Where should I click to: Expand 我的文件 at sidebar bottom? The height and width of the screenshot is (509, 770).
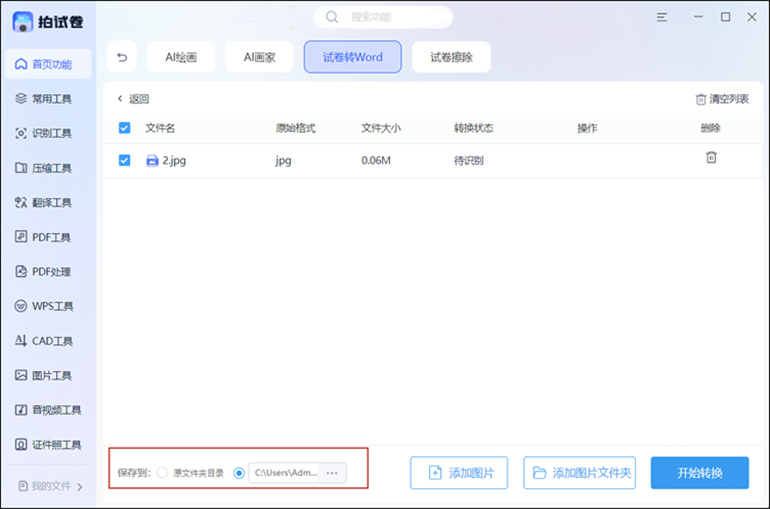coord(50,486)
